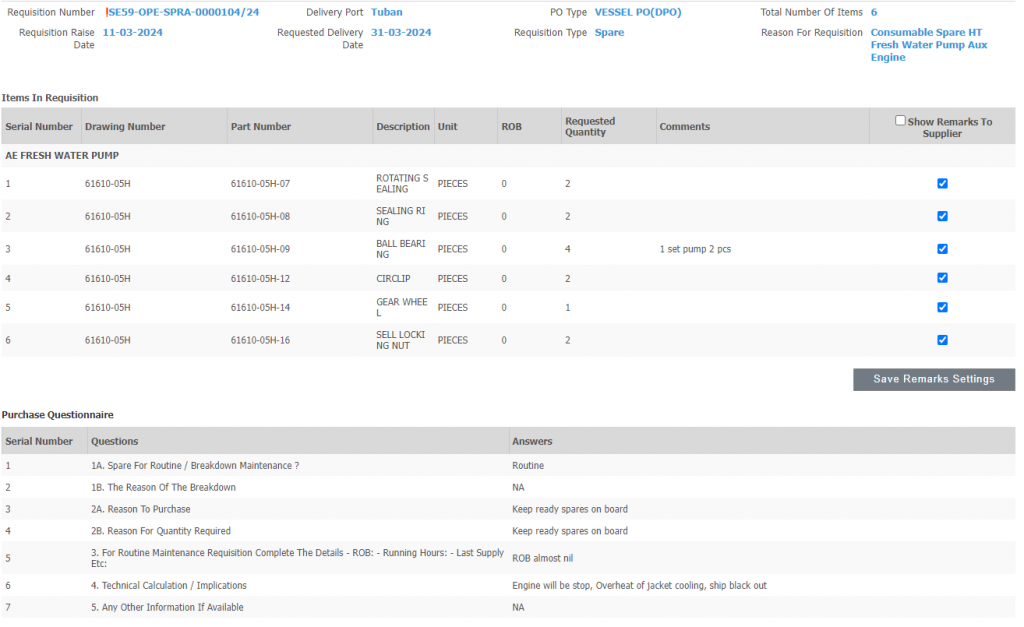Uncheck remarks checkbox for Rotating Sealing row

click(x=942, y=183)
